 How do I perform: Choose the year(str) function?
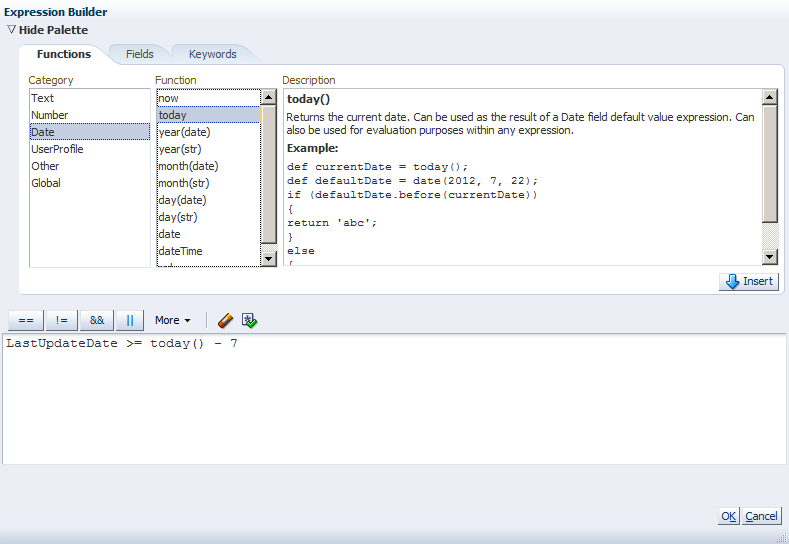point(209,149)
